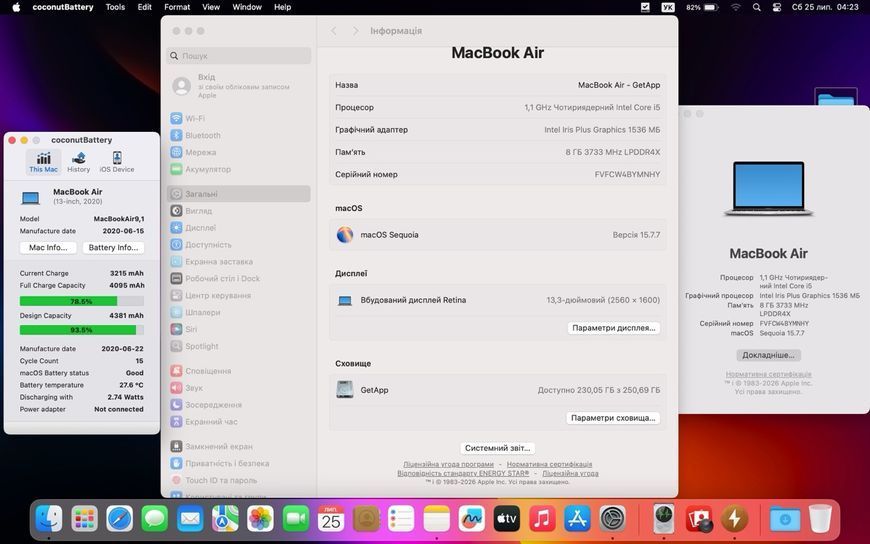Open Safari from the Dock
Screen dimensions: 870x544
click(120, 520)
